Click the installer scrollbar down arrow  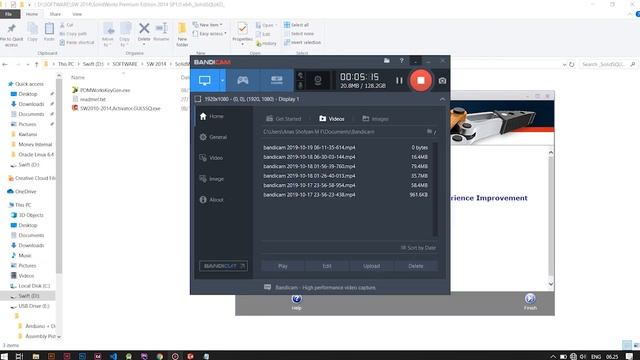coord(551,284)
